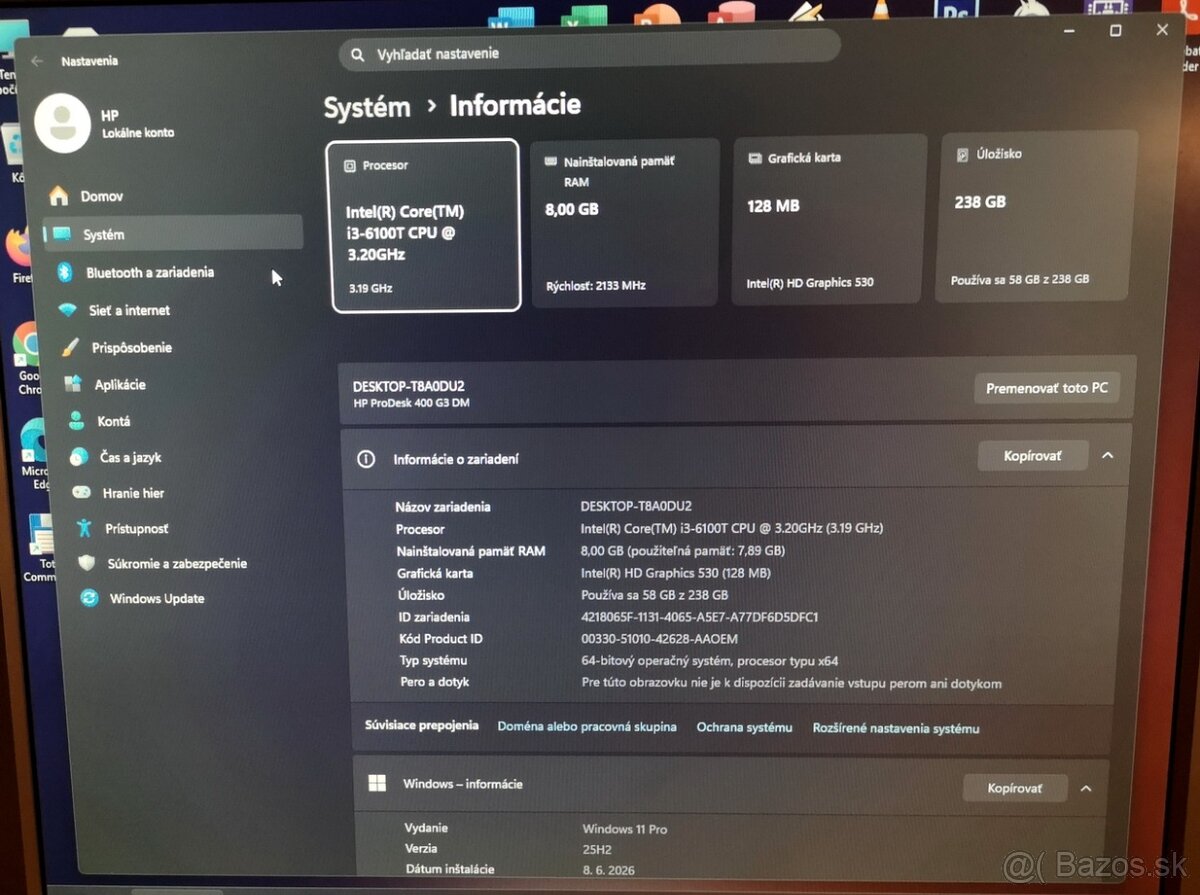Click the magnifier icon in the search box

tap(357, 54)
